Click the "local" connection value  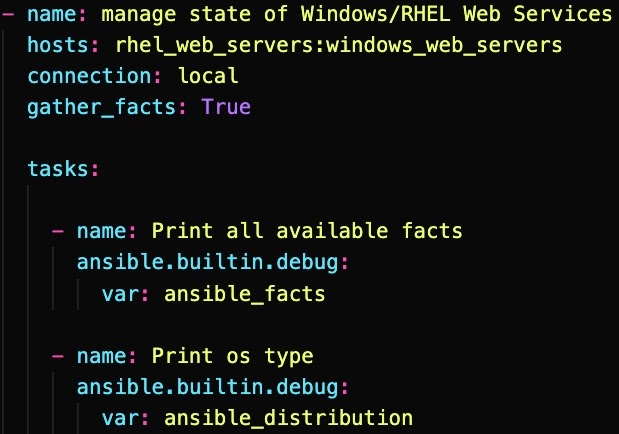(208, 76)
